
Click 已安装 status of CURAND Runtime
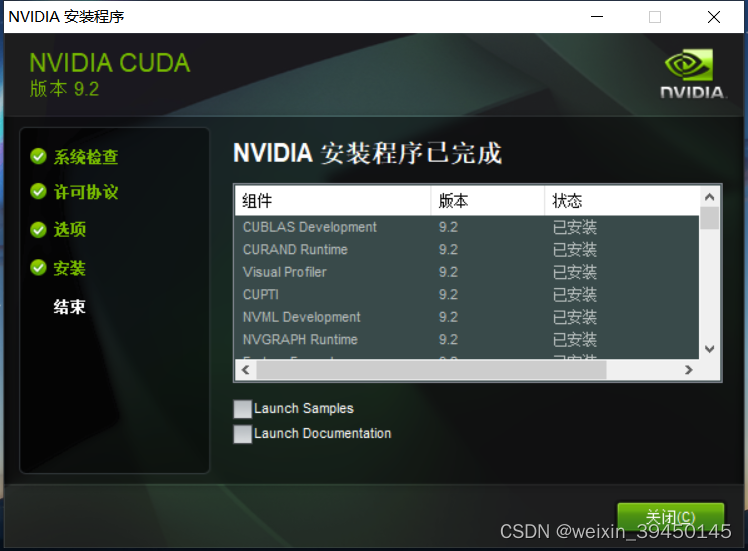(x=575, y=250)
